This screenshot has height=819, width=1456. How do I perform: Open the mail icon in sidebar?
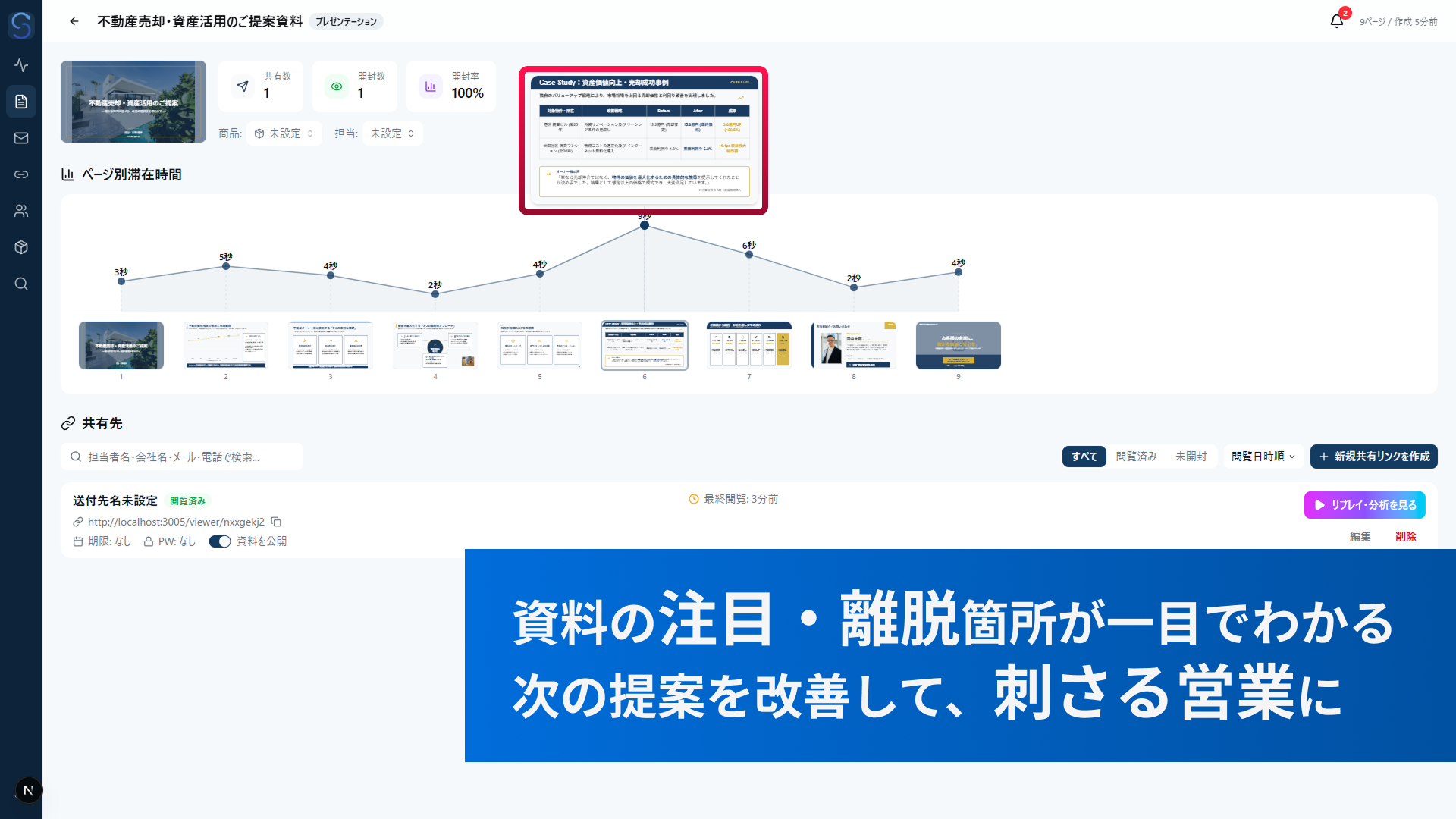pos(21,138)
